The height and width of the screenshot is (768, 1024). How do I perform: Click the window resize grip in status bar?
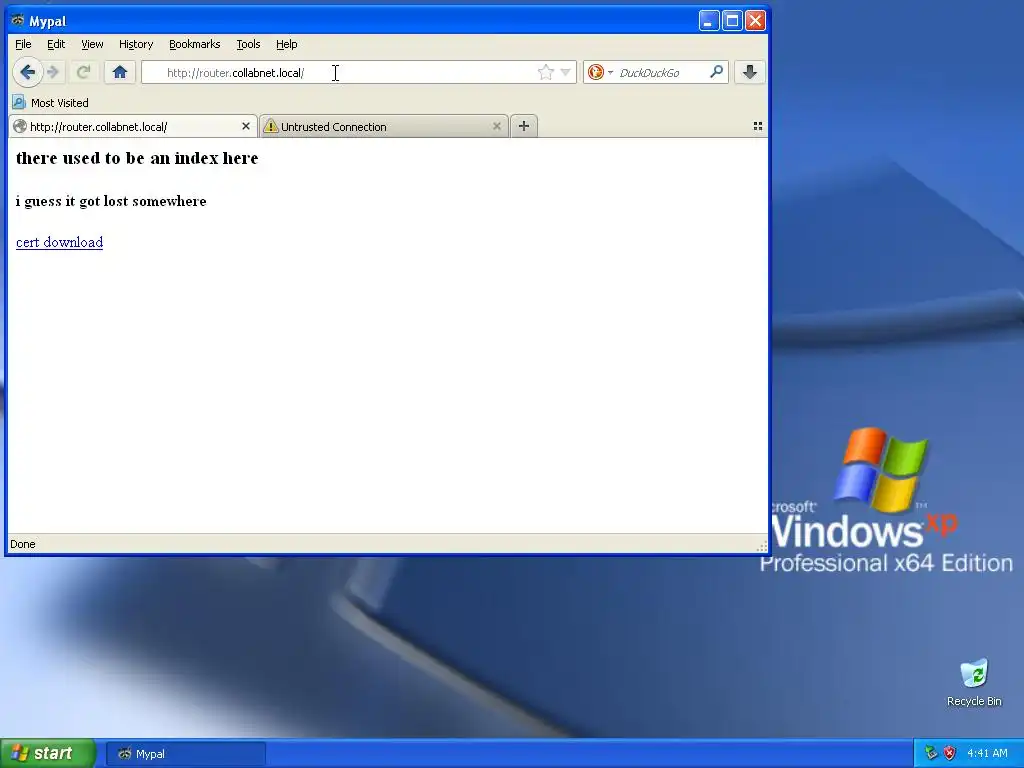(761, 547)
